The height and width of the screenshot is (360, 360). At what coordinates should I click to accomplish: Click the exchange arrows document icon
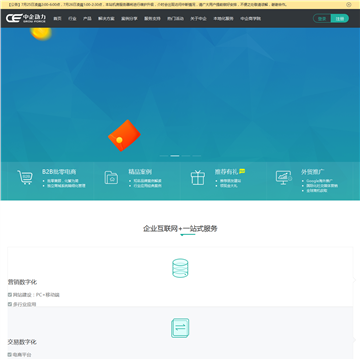(180, 328)
